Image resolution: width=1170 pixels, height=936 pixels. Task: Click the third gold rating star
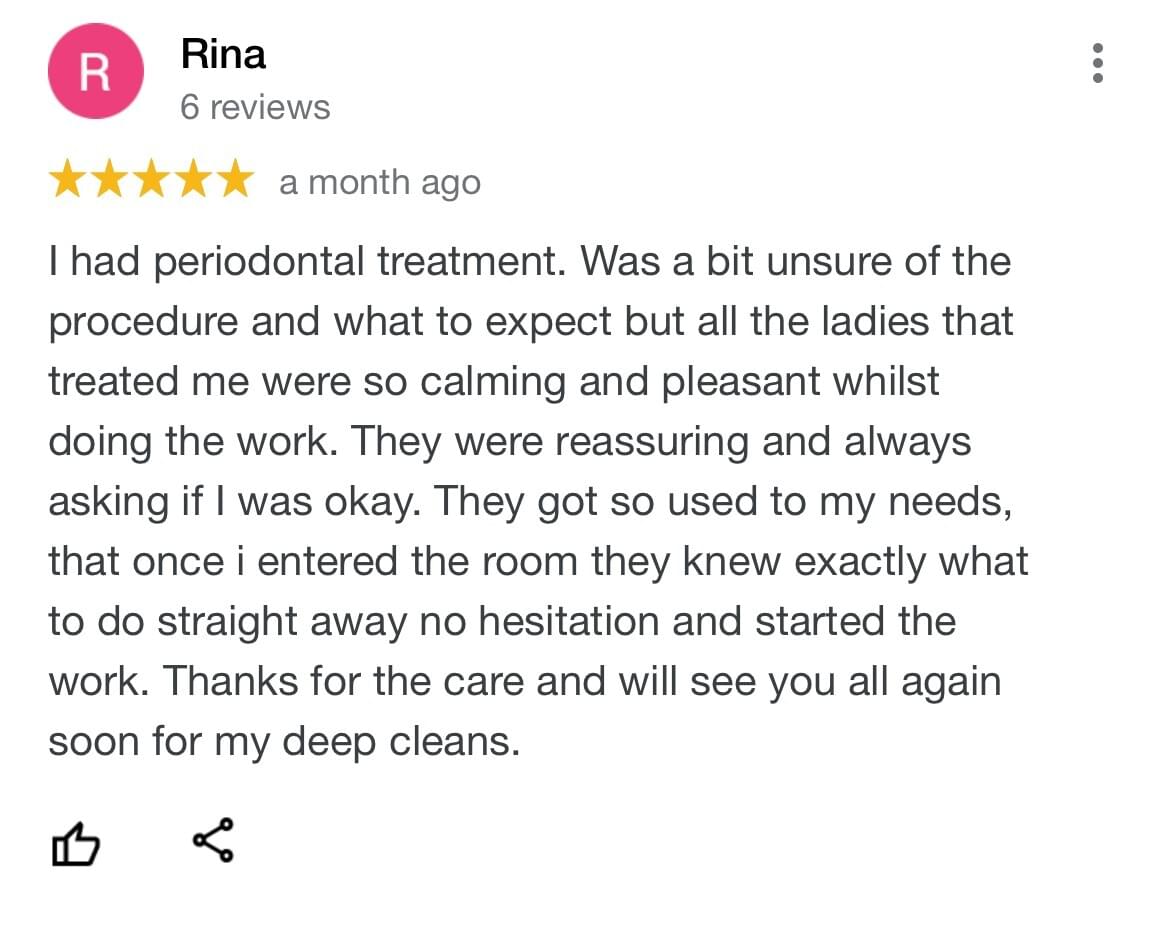(x=151, y=178)
